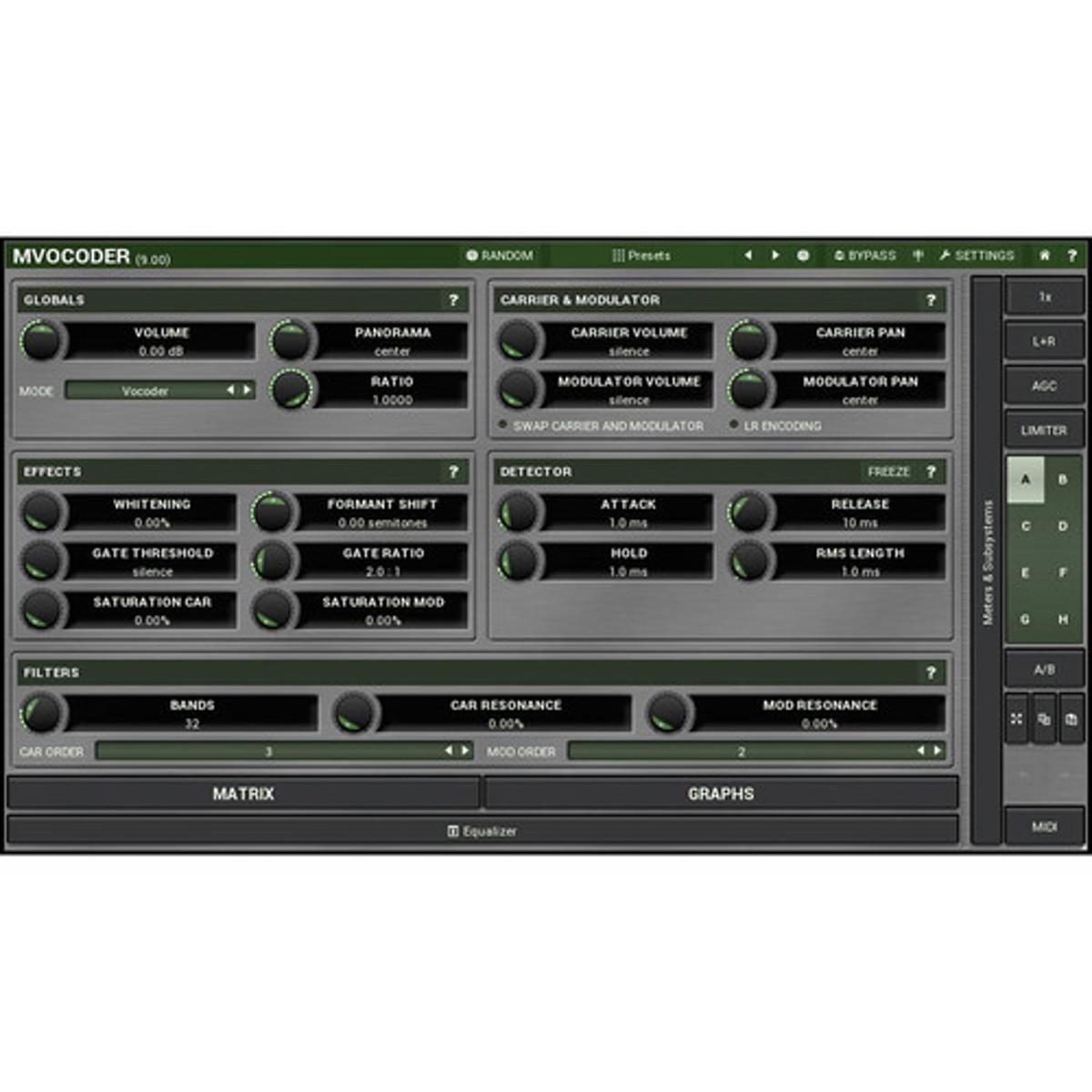This screenshot has height=1092, width=1092.
Task: Load the previous preset arrow
Action: tap(748, 256)
